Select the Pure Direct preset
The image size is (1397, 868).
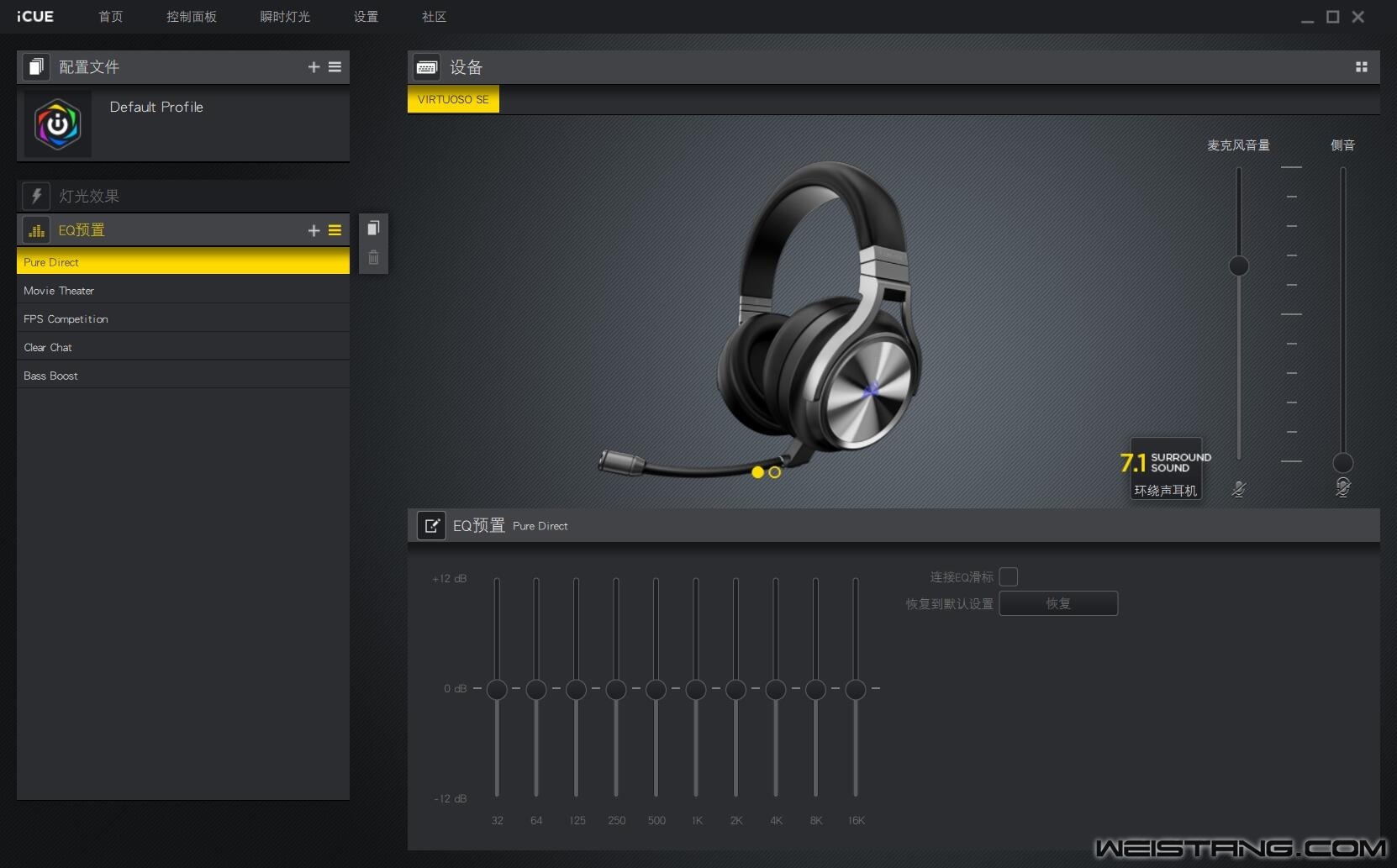click(x=183, y=261)
